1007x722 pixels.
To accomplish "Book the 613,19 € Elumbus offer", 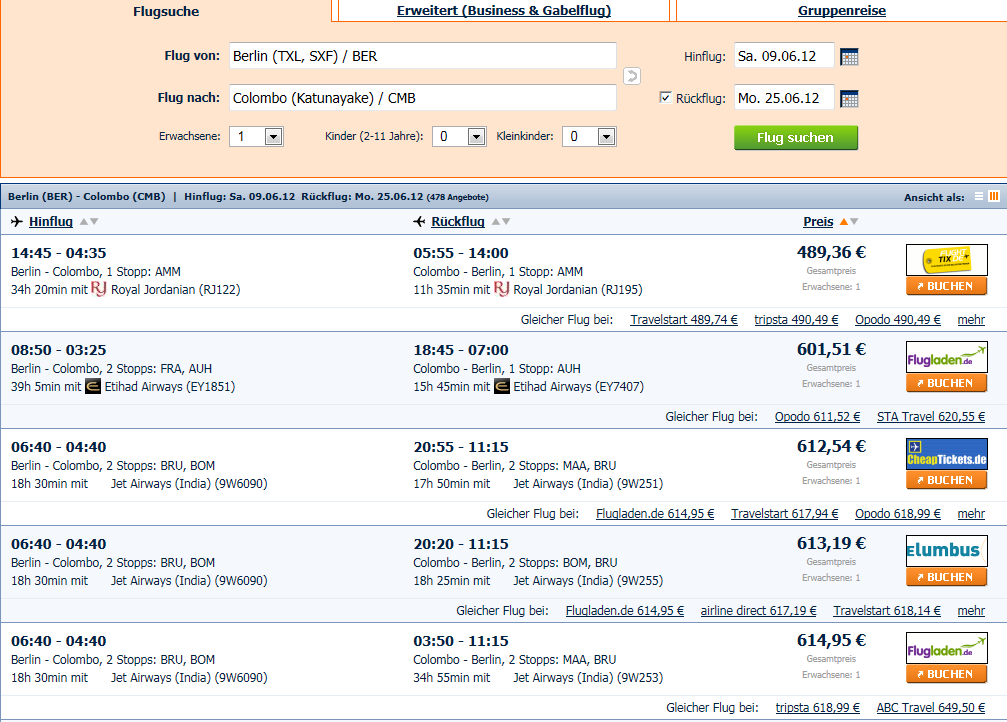I will point(947,577).
